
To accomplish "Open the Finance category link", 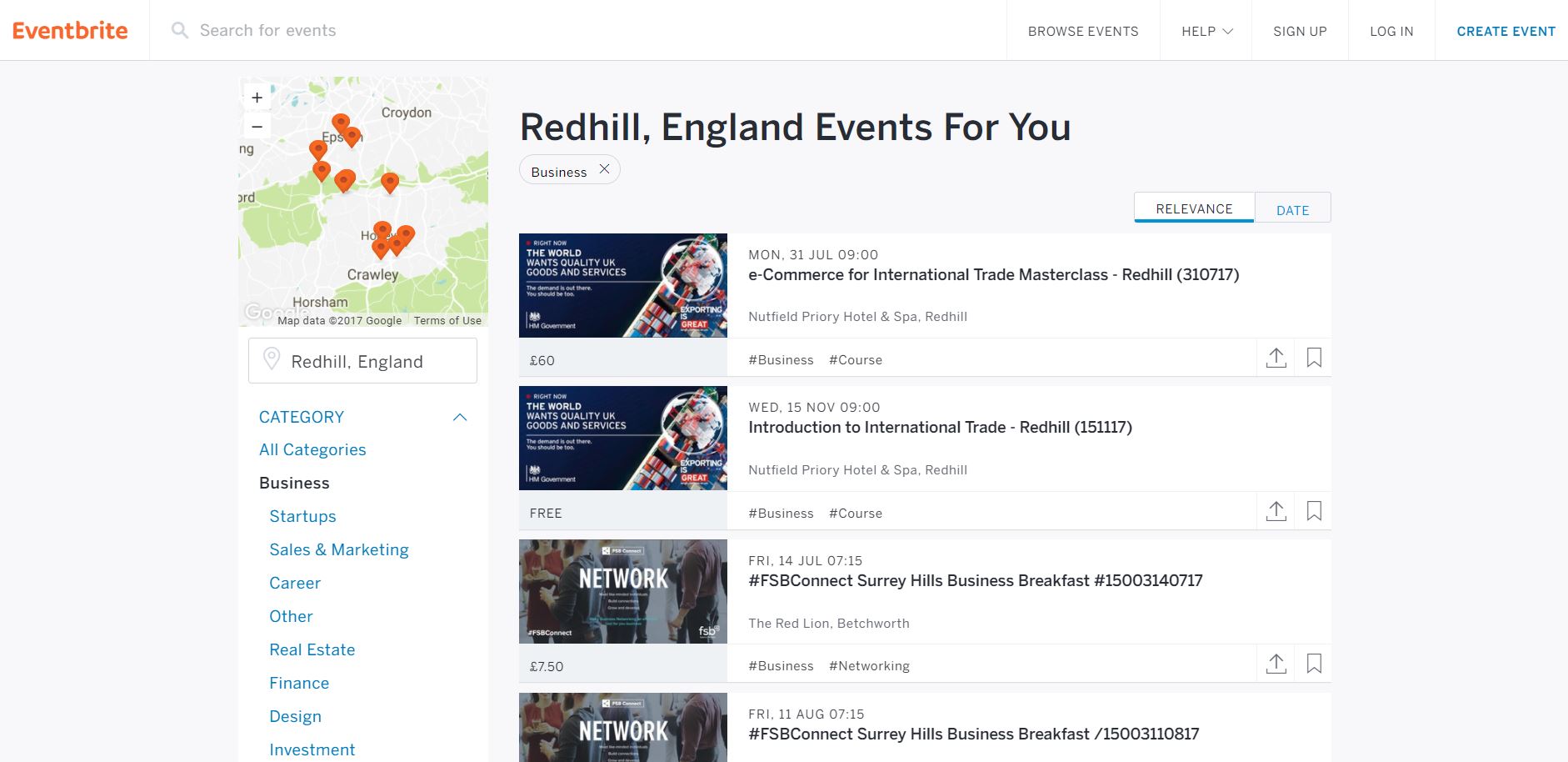I will click(299, 683).
